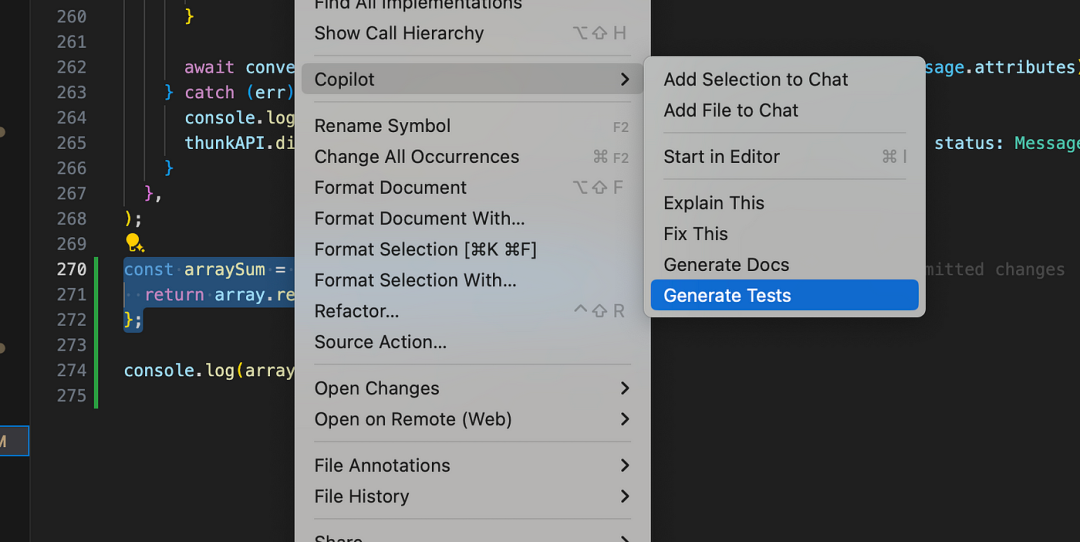This screenshot has height=542, width=1080.
Task: Open the File History submenu chevron
Action: click(x=625, y=496)
